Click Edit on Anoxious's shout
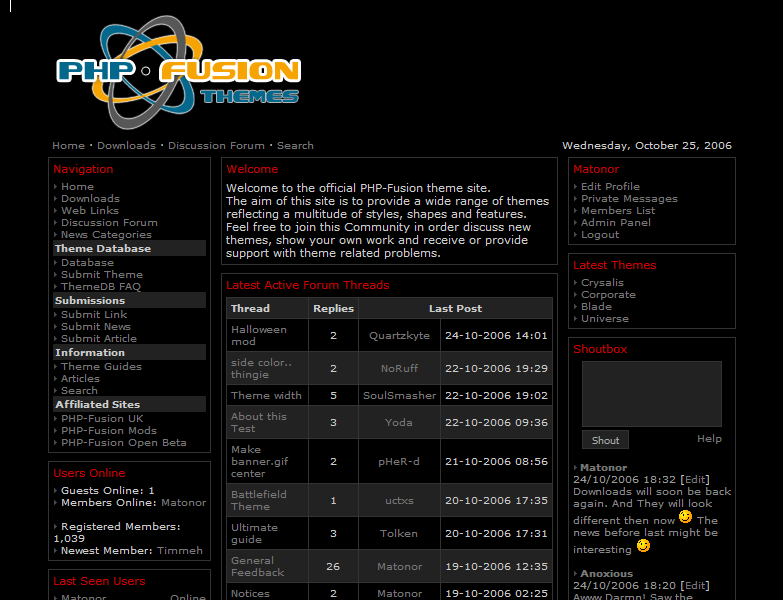The width and height of the screenshot is (783, 600). point(695,586)
